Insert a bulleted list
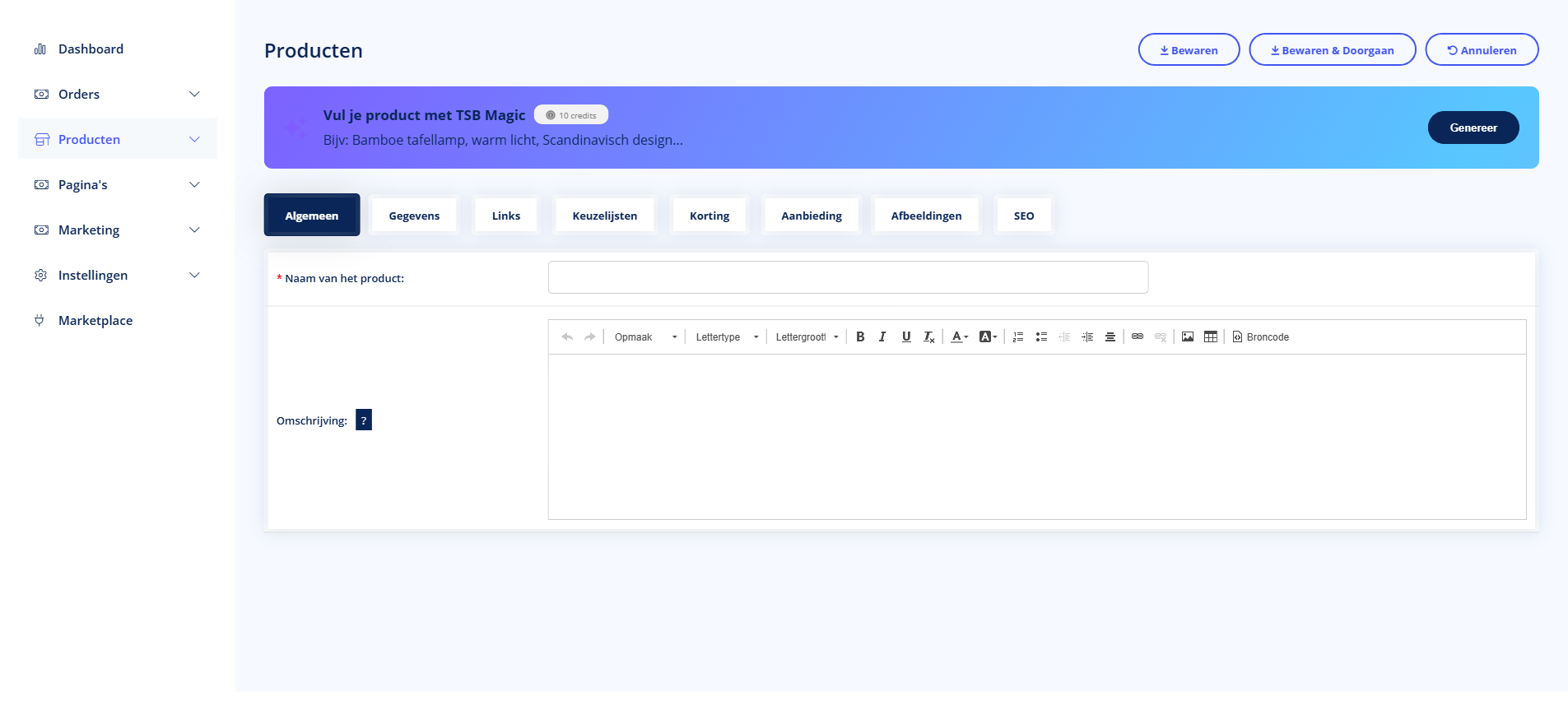 [1041, 337]
